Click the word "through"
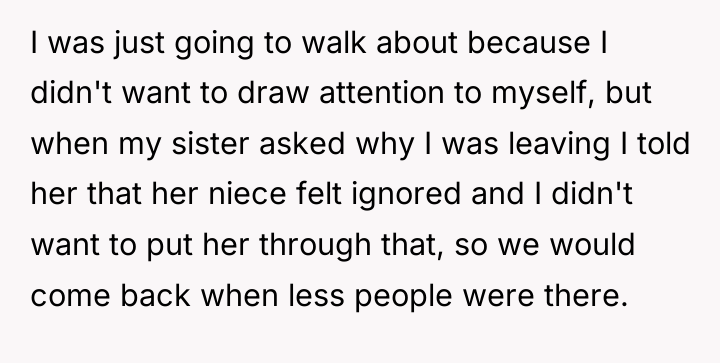 coord(315,246)
